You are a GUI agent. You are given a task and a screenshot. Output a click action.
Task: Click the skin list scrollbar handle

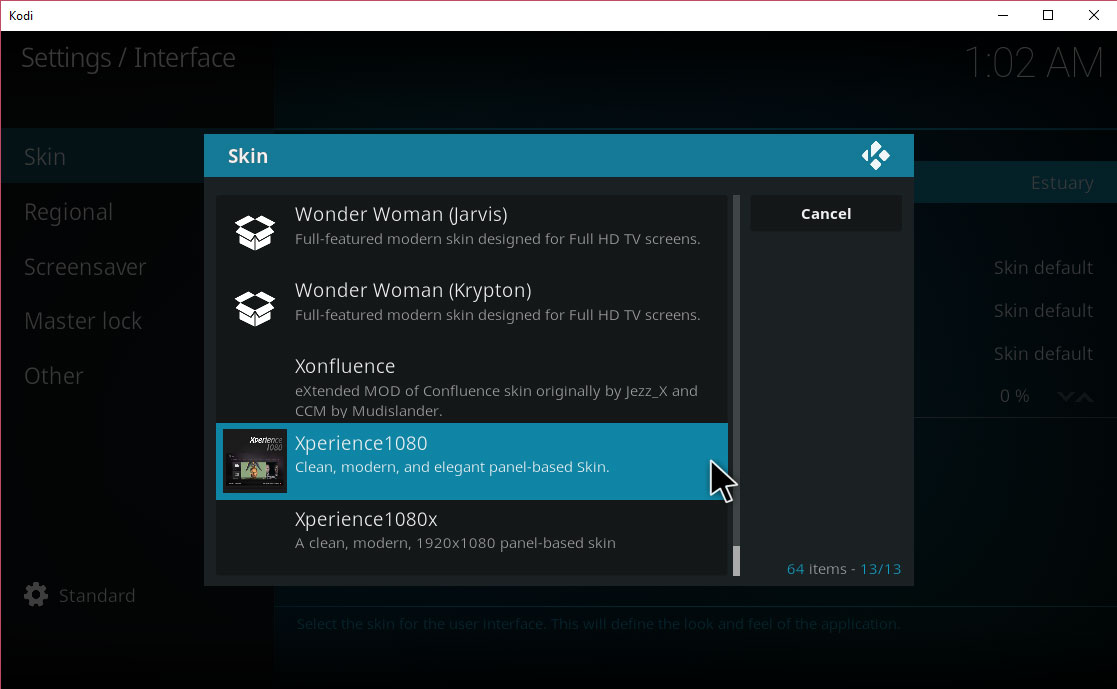click(737, 561)
